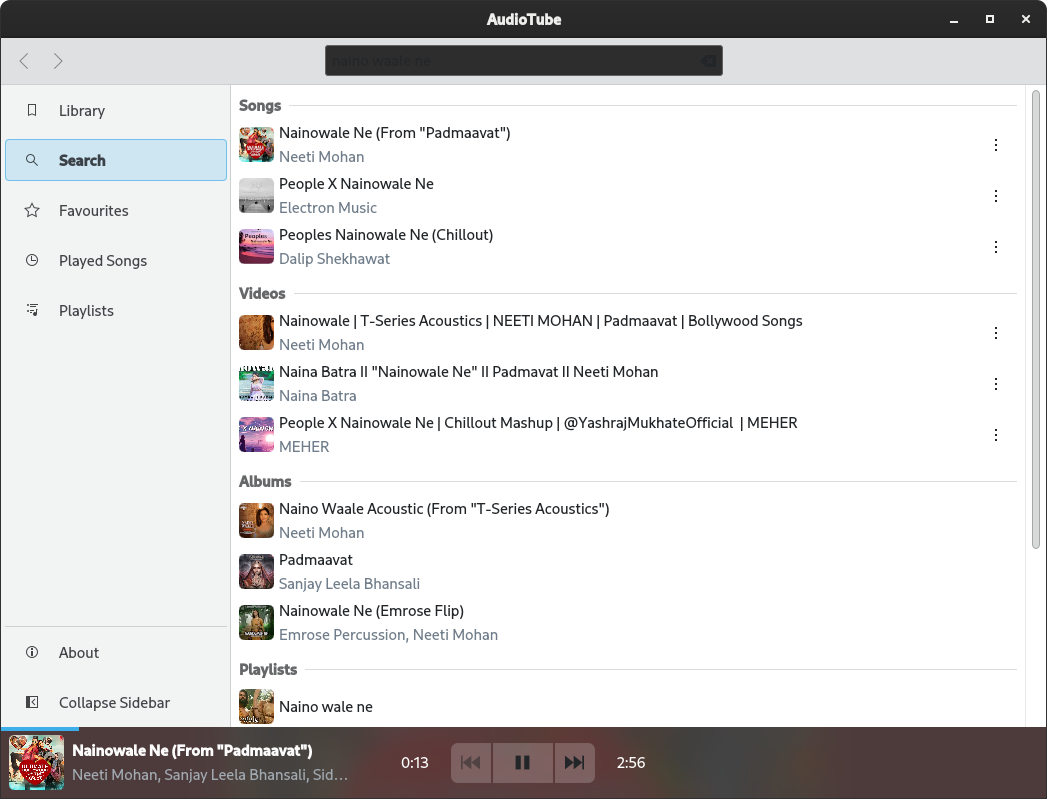Pause the currently playing song
1047x799 pixels.
pos(522,762)
